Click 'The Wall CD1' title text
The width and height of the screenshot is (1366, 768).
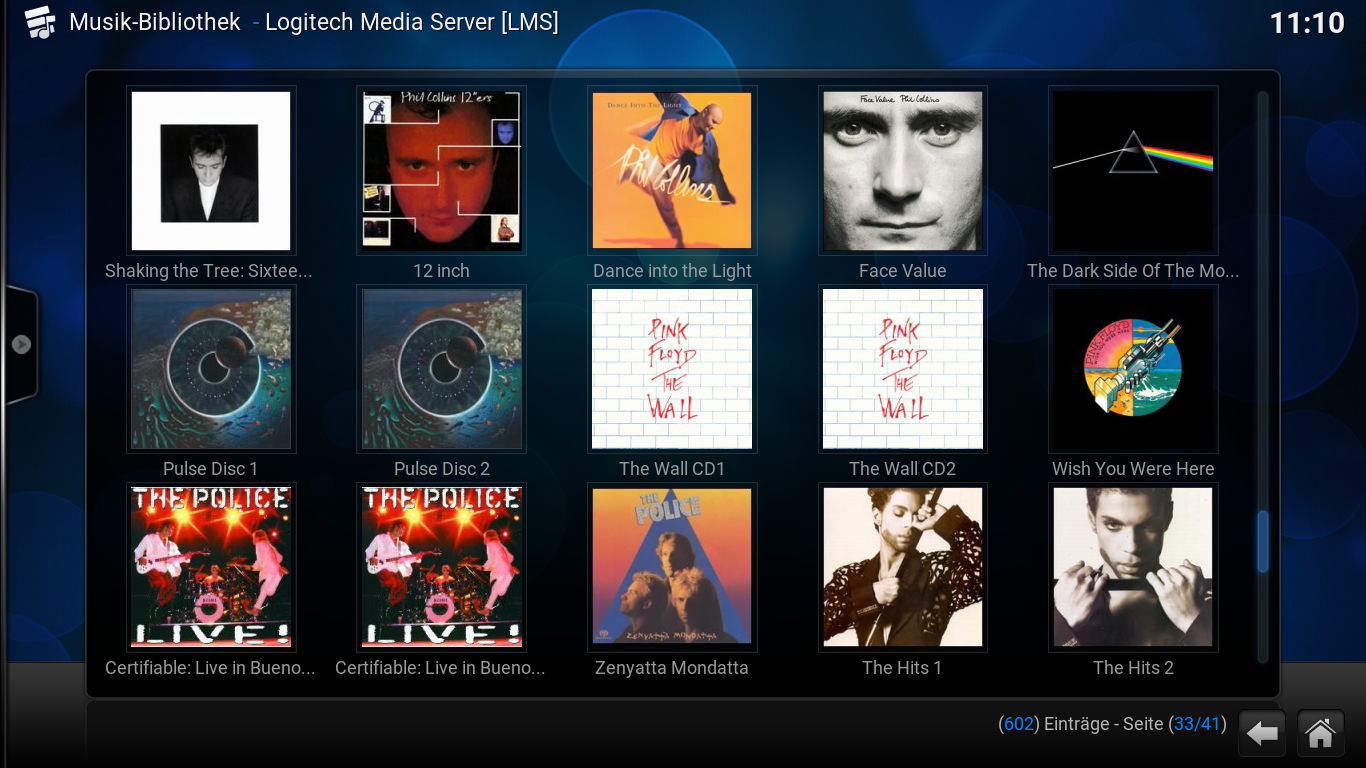point(672,469)
